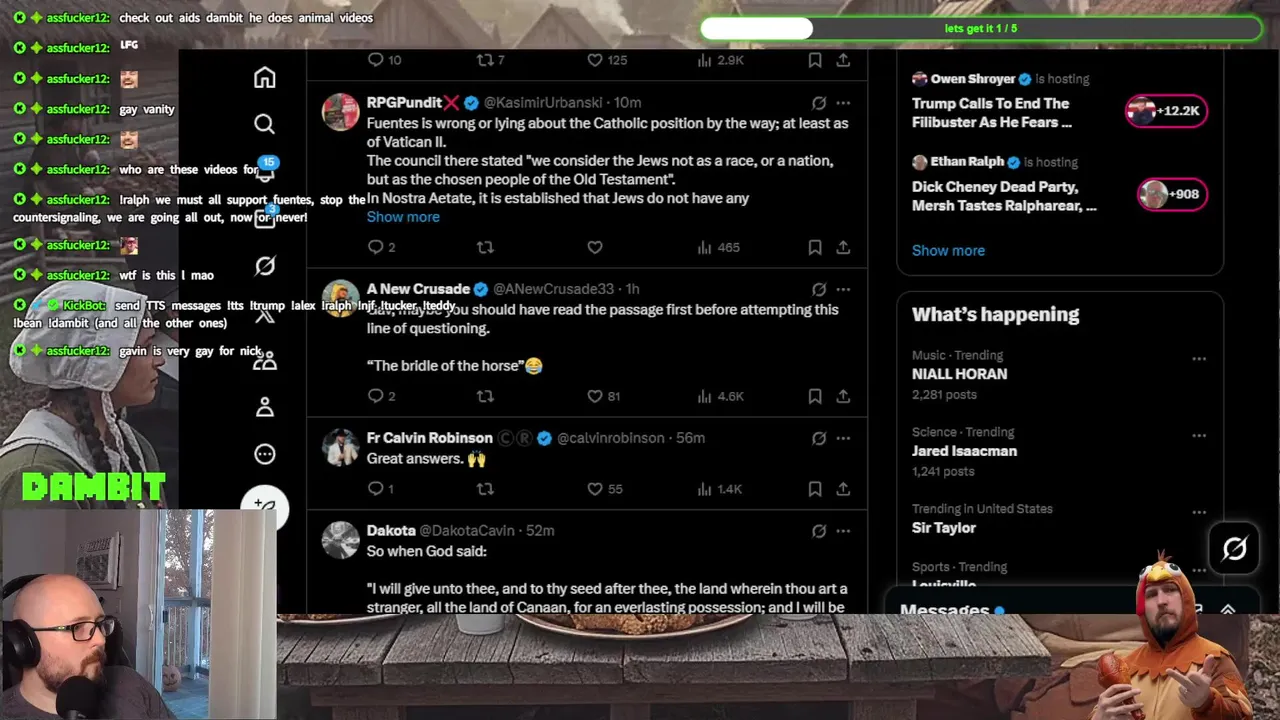Open the Grok icon in left sidebar
Screen dimensions: 1280x720
(x=264, y=265)
